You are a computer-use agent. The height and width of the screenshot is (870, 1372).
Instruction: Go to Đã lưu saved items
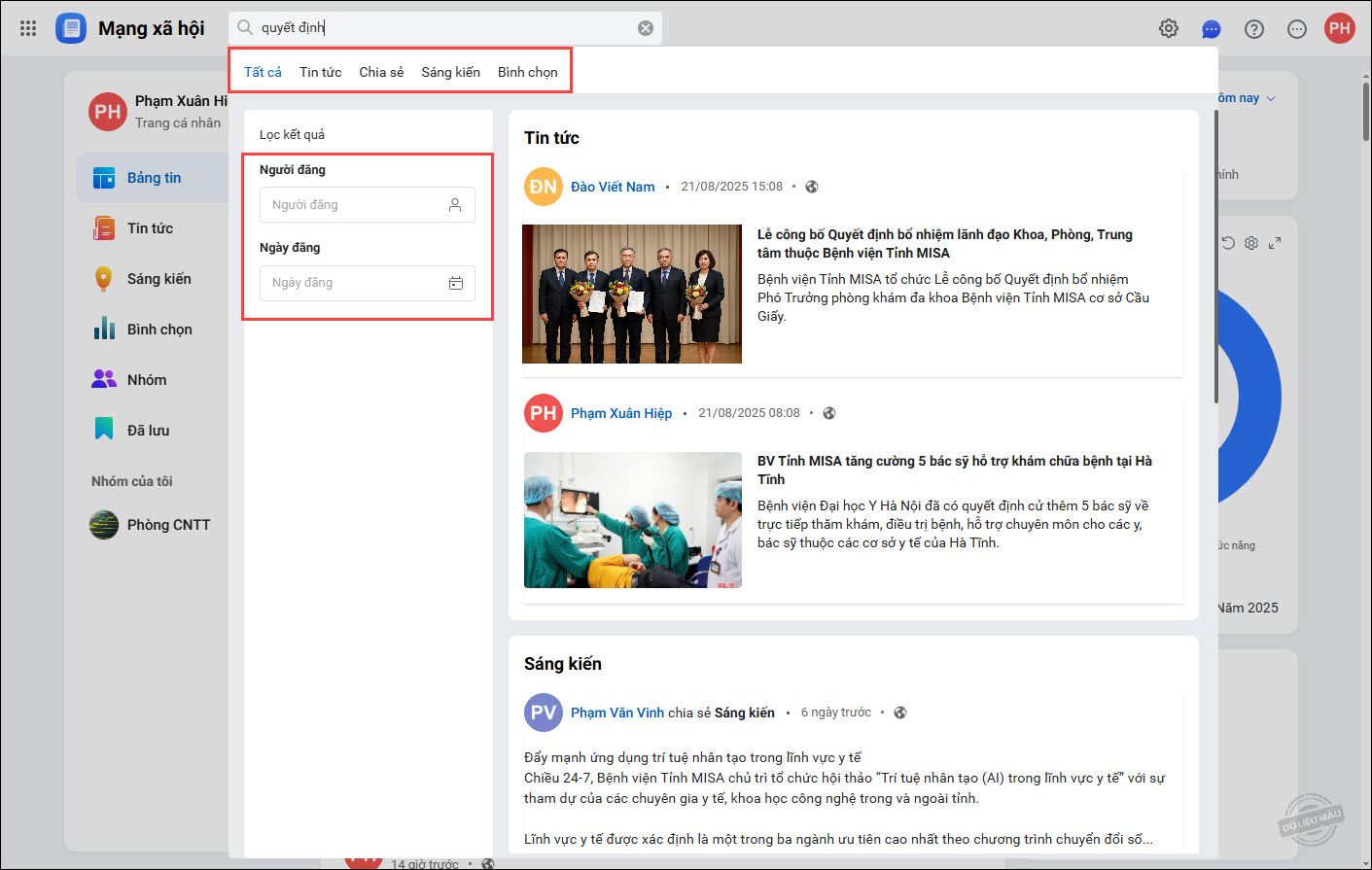click(x=148, y=431)
